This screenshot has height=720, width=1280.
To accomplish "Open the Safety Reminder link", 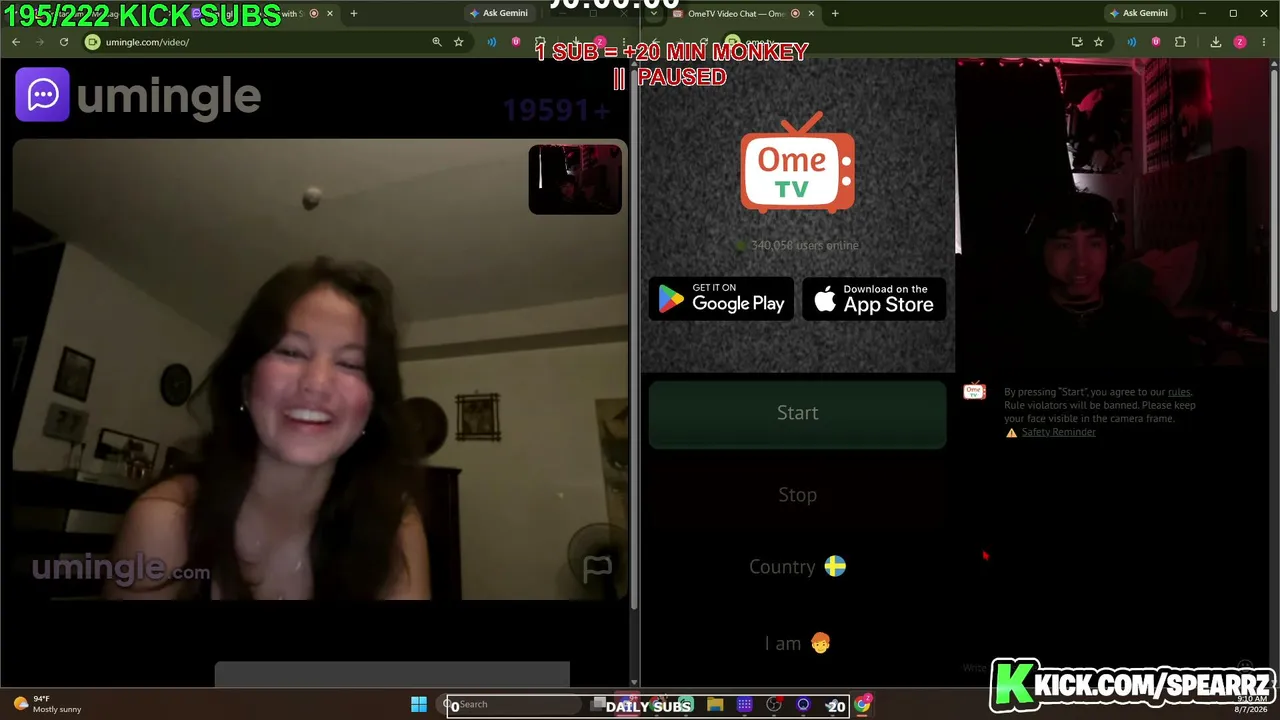I will (1058, 432).
